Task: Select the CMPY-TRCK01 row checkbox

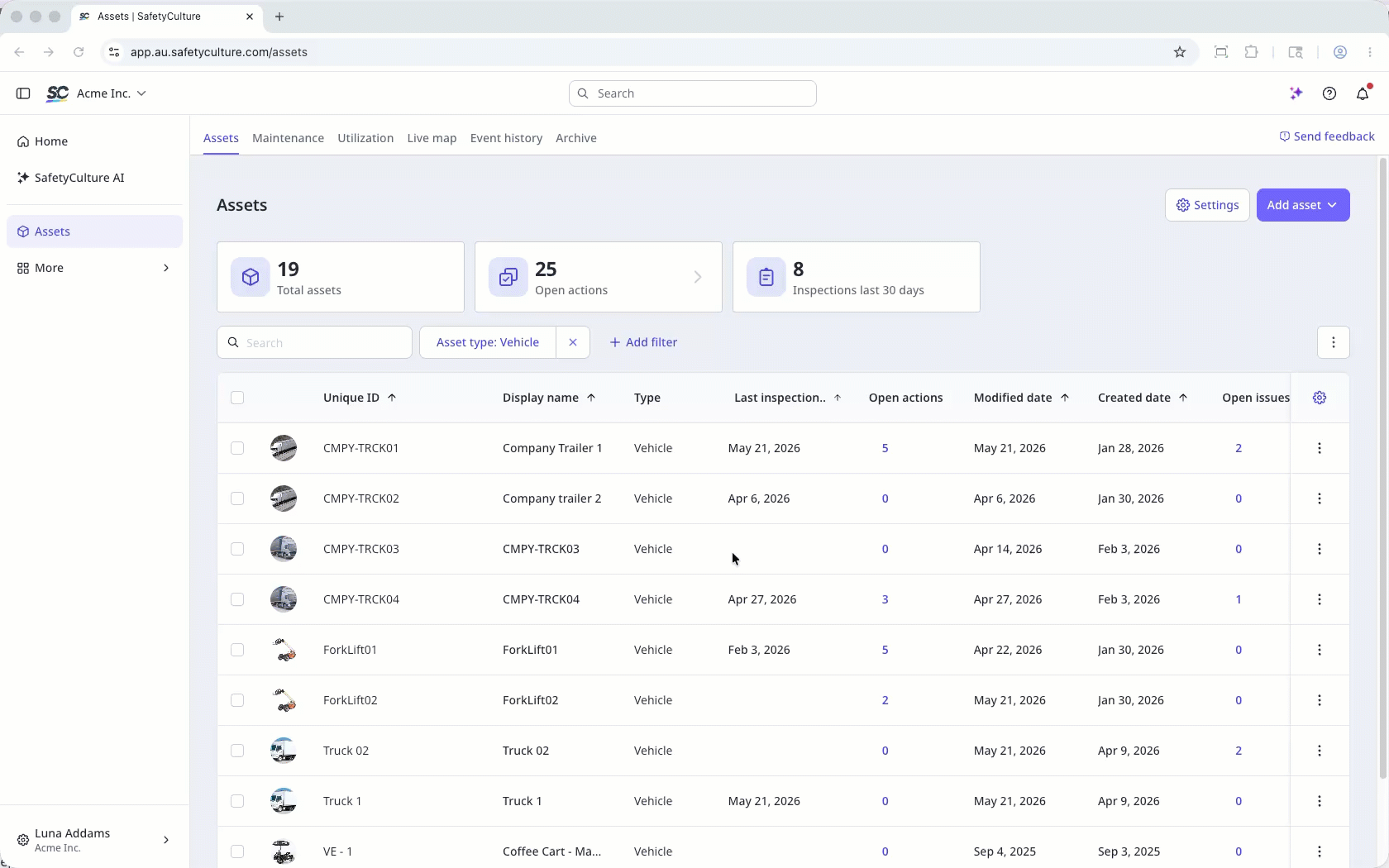Action: [237, 448]
